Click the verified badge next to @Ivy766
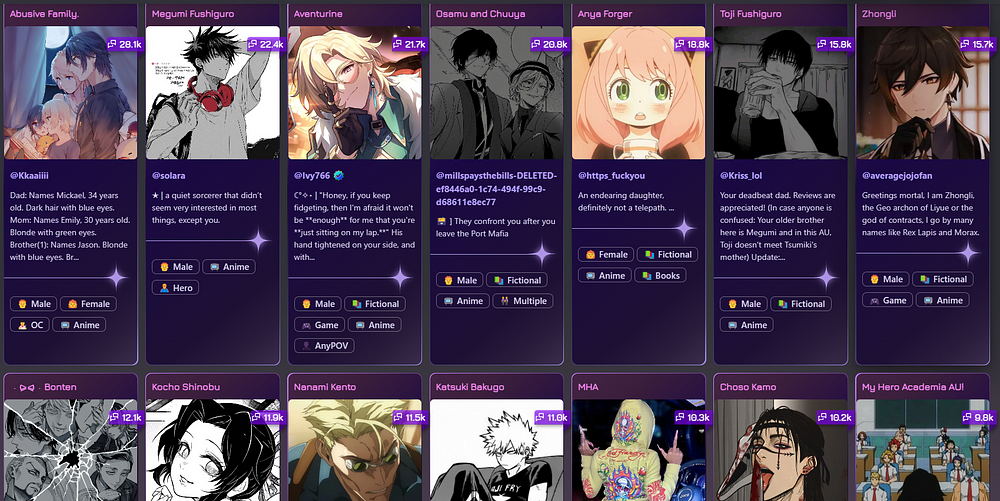Screen dimensions: 1000x501 339,175
